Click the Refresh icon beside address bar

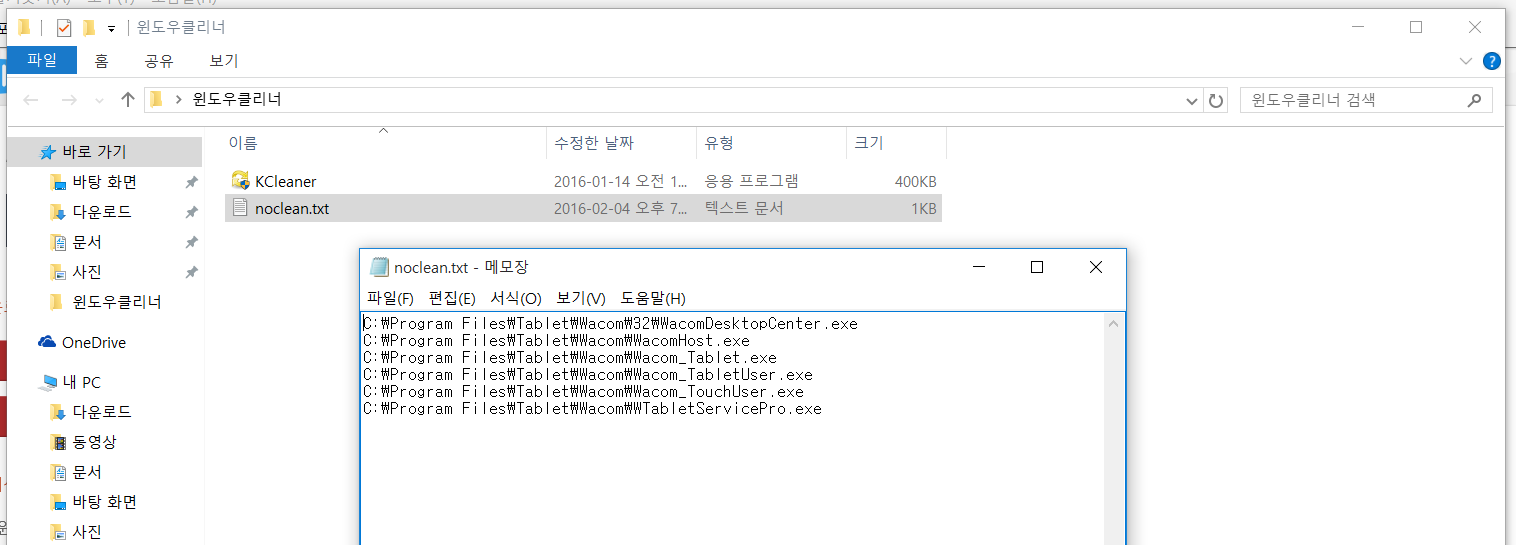1216,100
